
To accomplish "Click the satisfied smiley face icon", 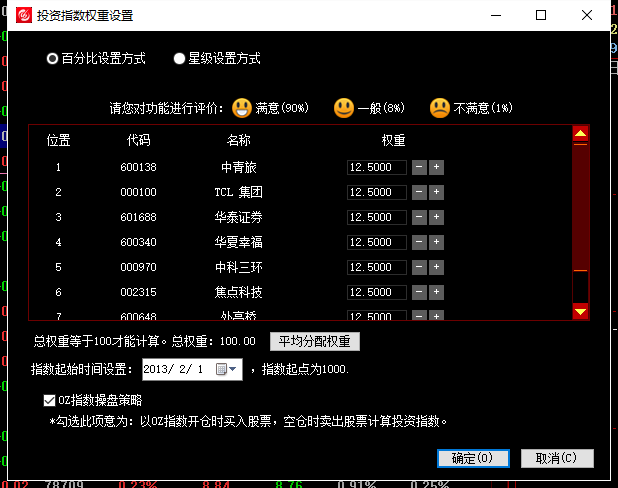I will (x=241, y=107).
